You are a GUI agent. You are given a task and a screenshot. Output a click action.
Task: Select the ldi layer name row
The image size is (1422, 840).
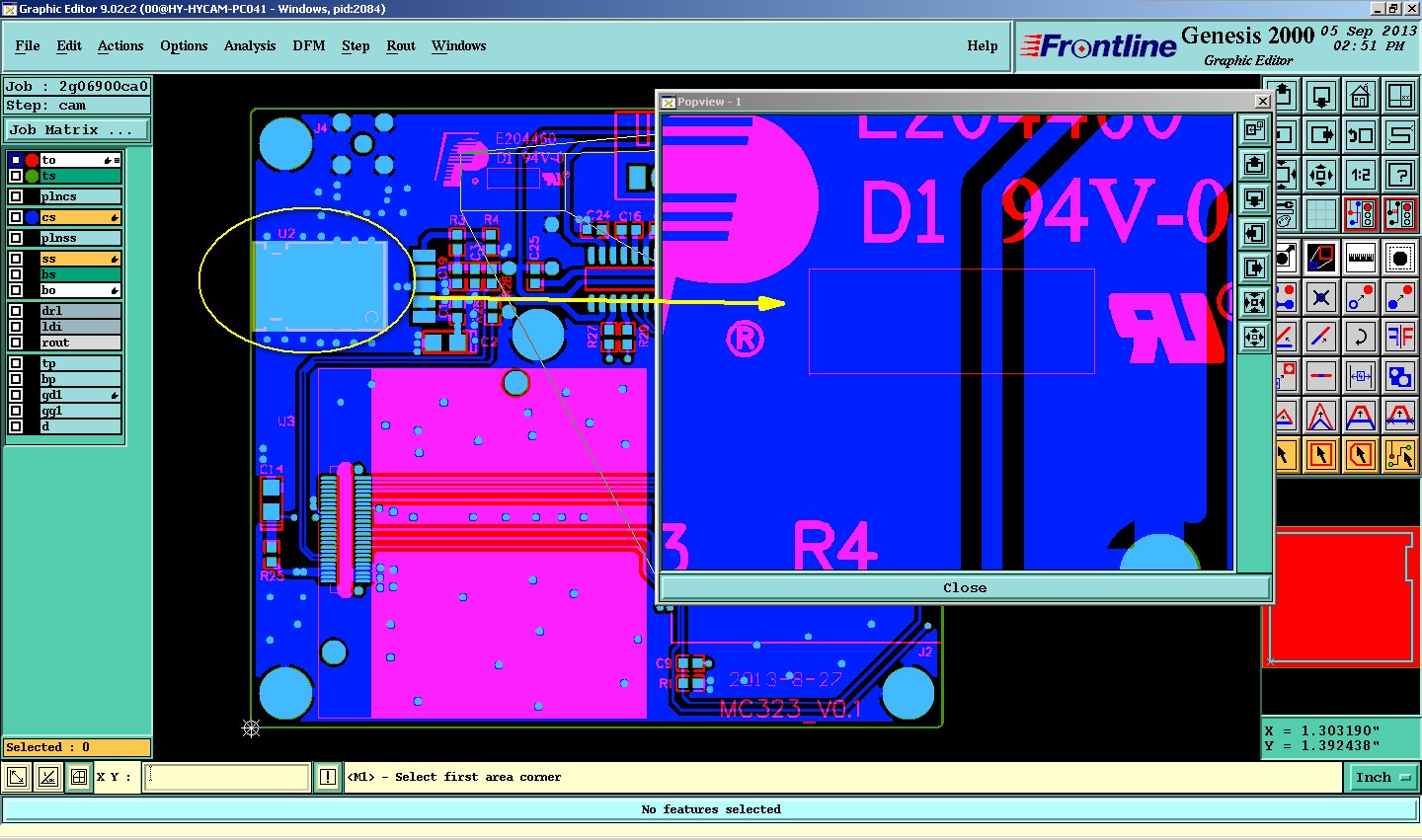81,327
